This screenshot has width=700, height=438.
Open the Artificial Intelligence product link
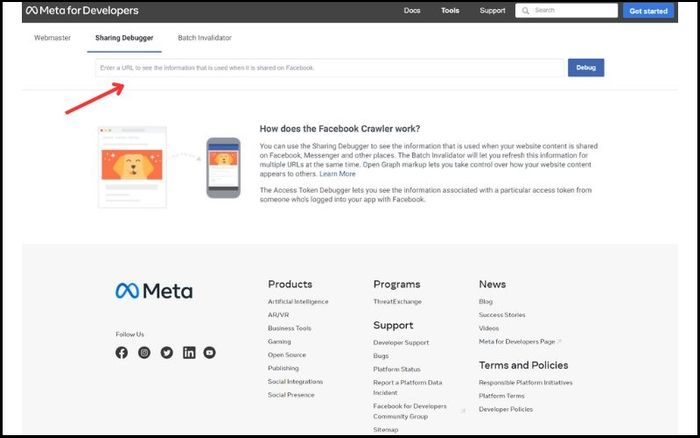298,302
